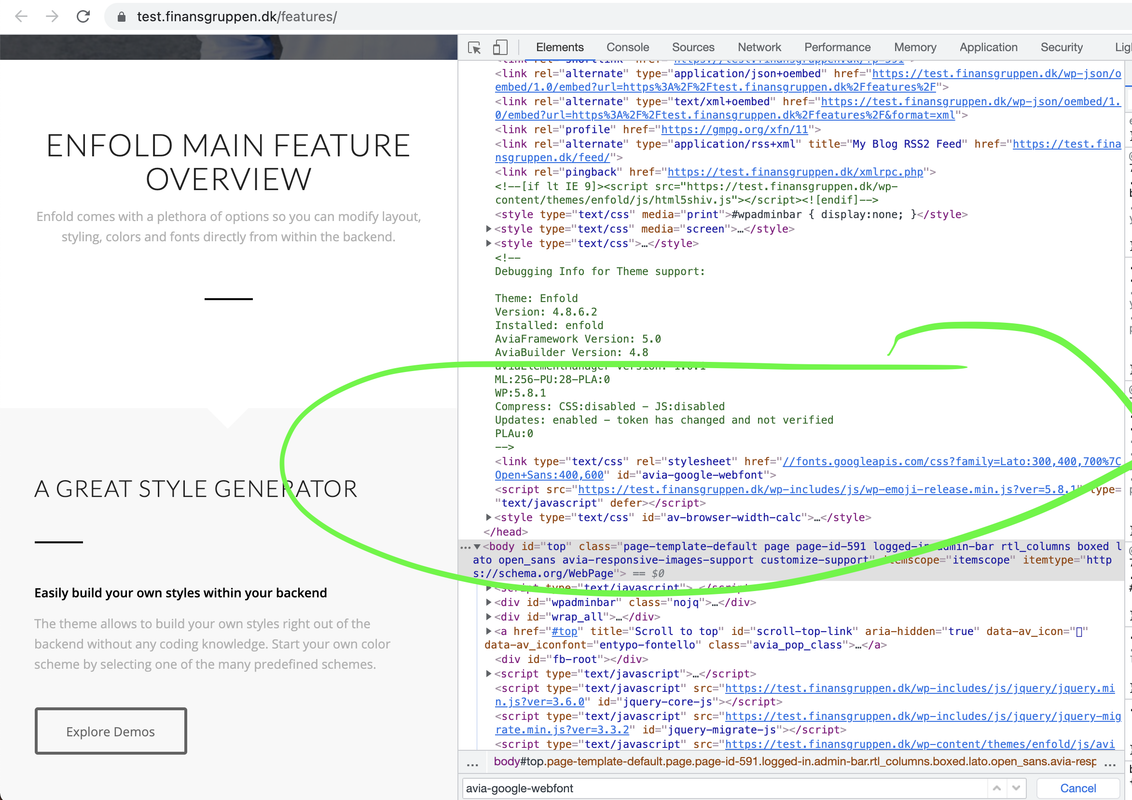
Task: Collapse the body#top element
Action: pos(477,547)
